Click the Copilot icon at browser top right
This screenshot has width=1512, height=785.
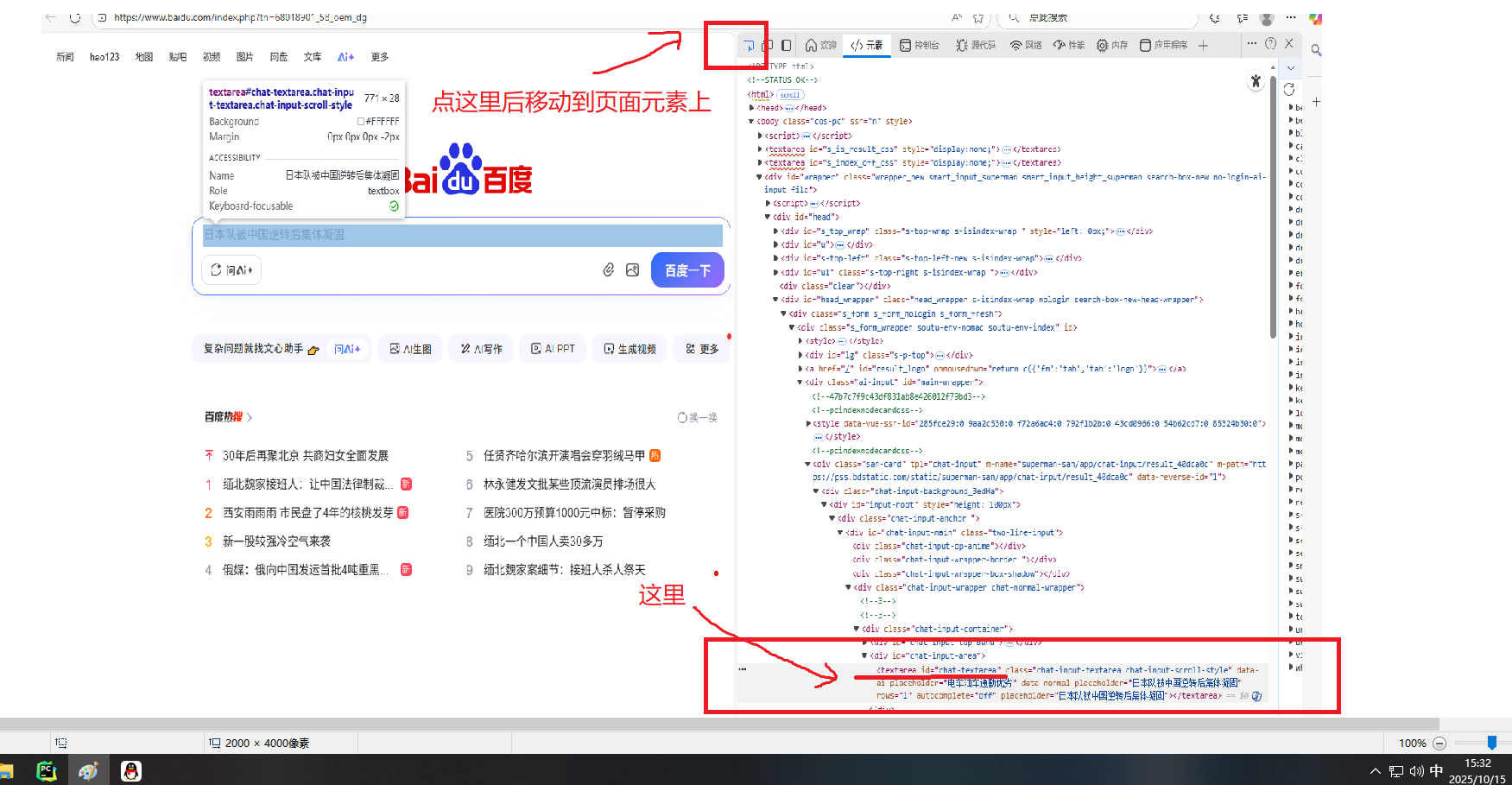[1314, 17]
